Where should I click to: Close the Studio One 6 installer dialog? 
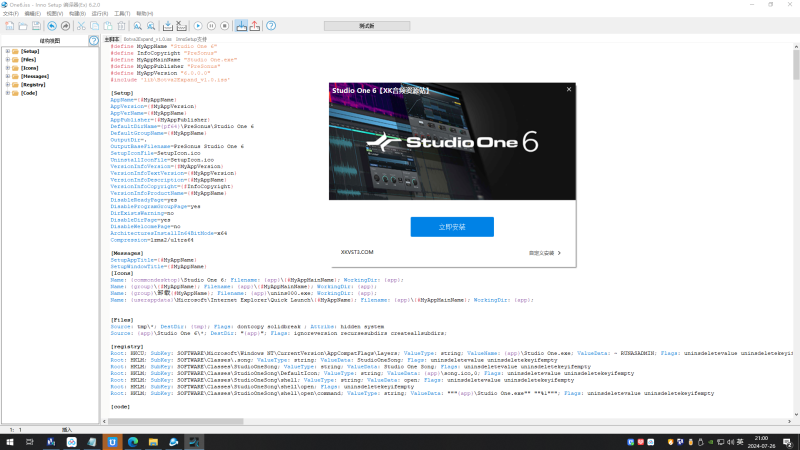coord(569,89)
